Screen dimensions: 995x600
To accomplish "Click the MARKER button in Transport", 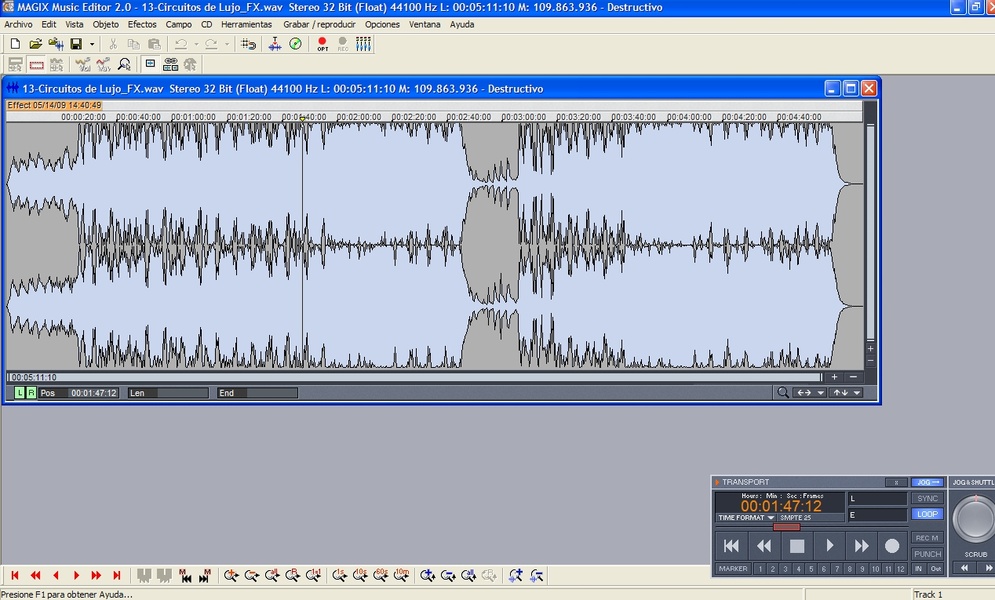I will coord(733,569).
